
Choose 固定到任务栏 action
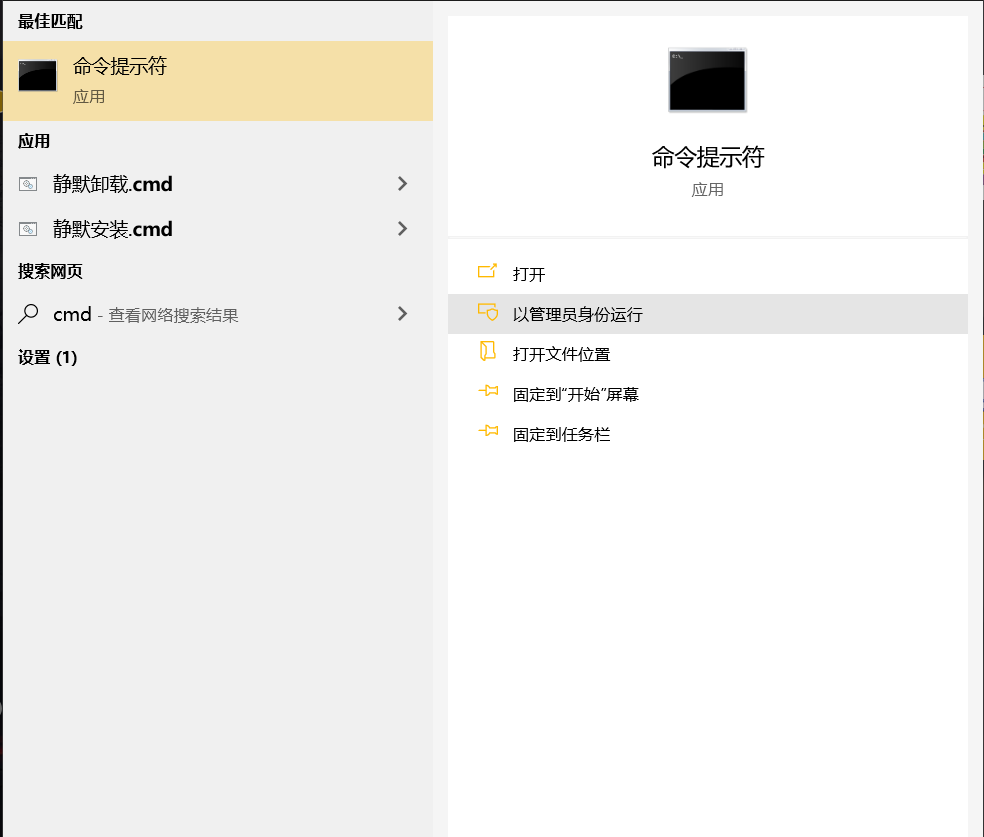coord(708,434)
